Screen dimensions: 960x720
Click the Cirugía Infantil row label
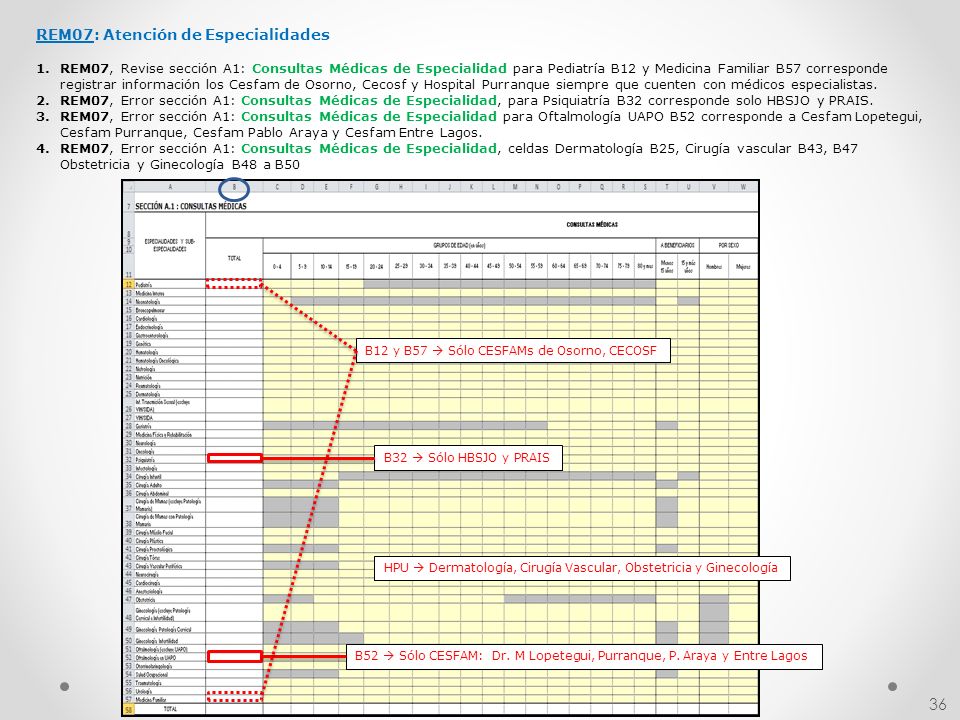[170, 476]
